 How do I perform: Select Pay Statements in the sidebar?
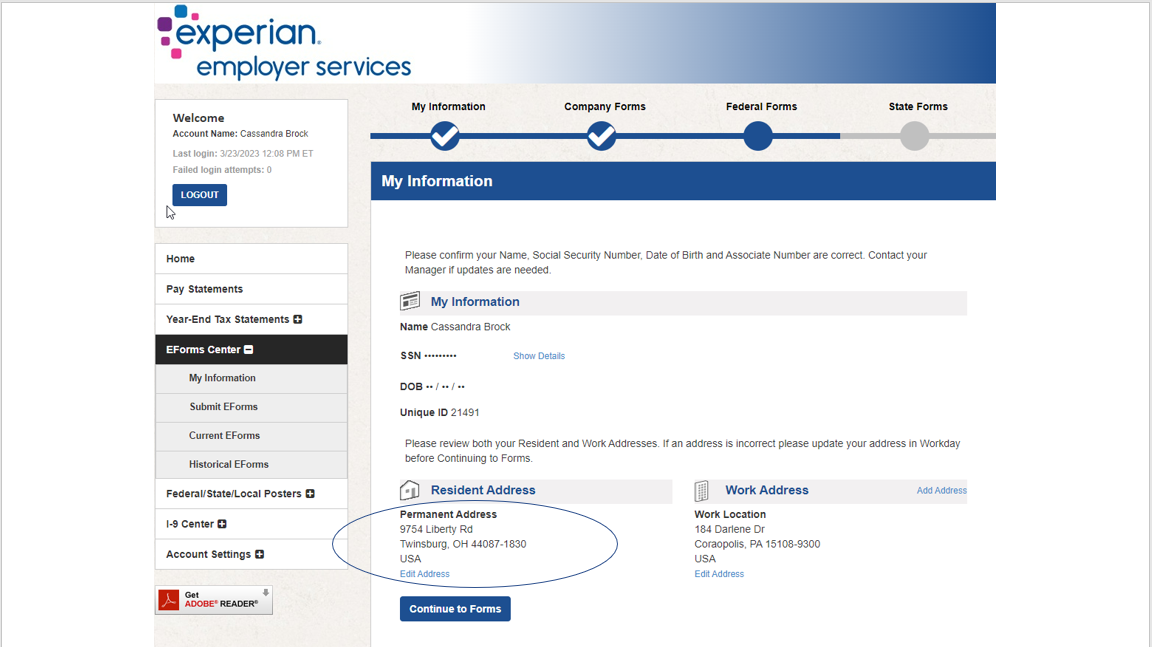204,288
